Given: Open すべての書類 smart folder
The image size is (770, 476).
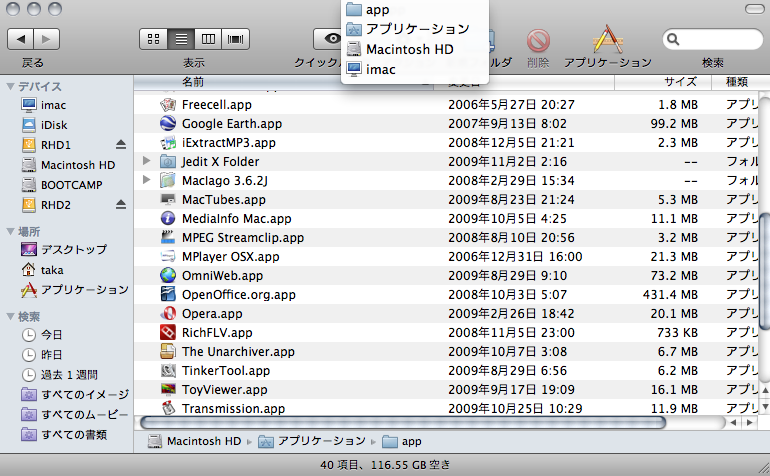Looking at the screenshot, I should click(x=66, y=435).
